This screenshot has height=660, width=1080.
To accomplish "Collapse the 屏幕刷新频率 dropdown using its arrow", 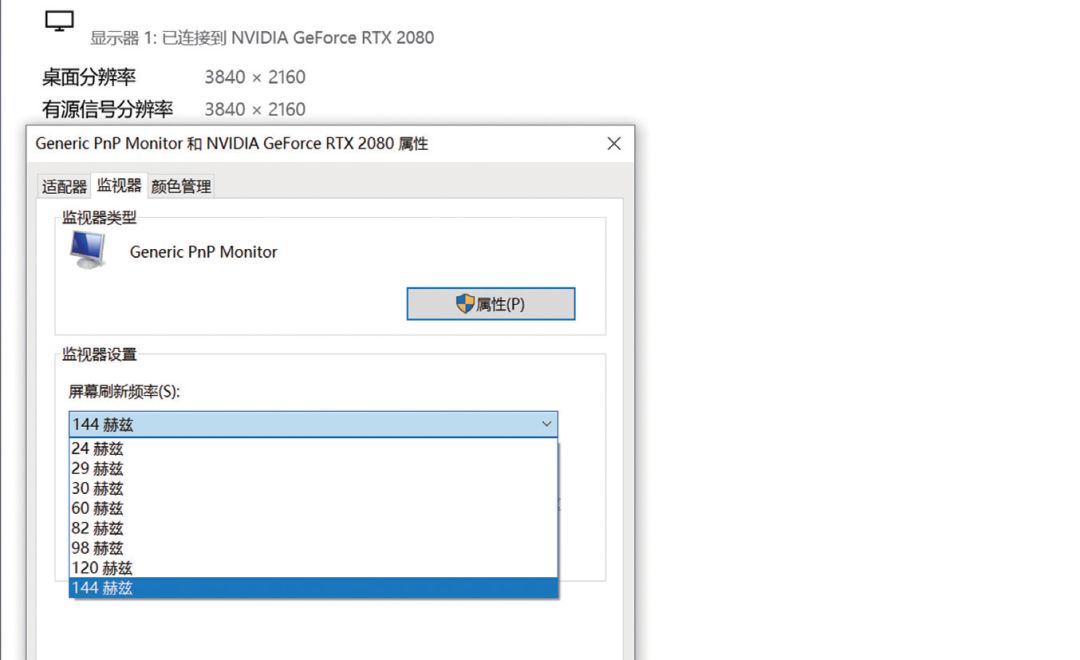I will (546, 424).
